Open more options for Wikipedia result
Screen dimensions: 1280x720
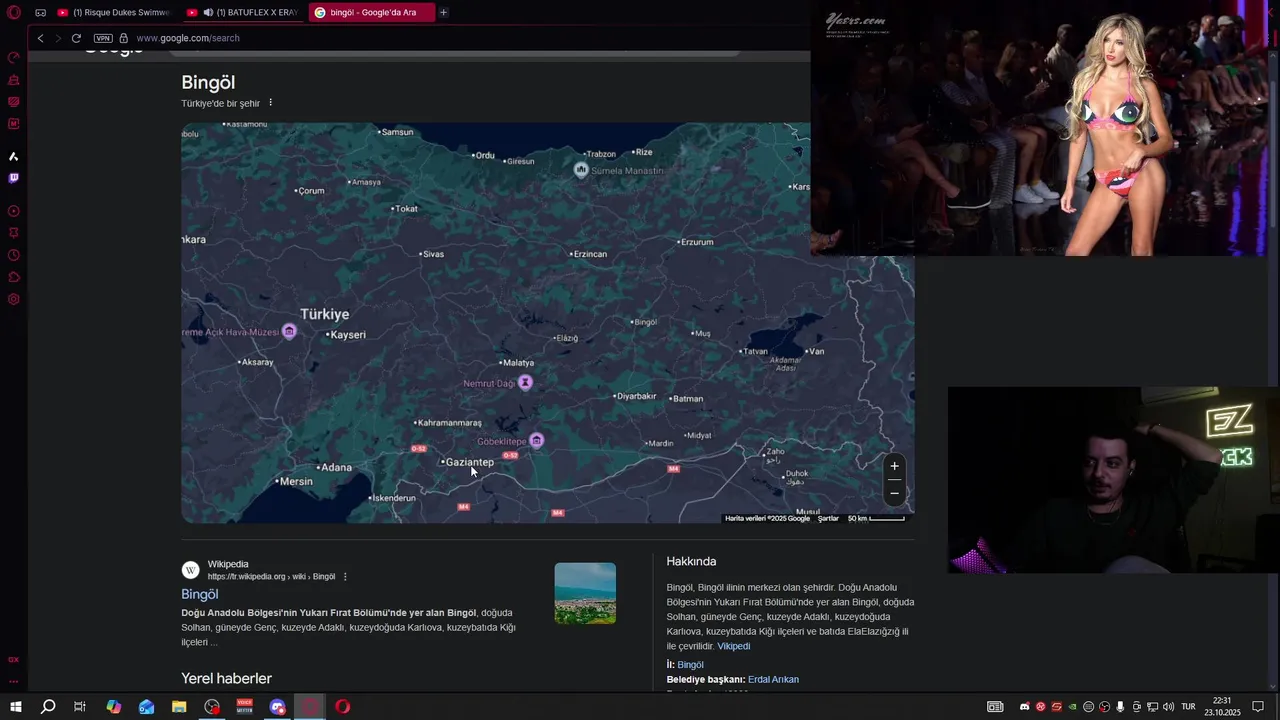(x=345, y=577)
